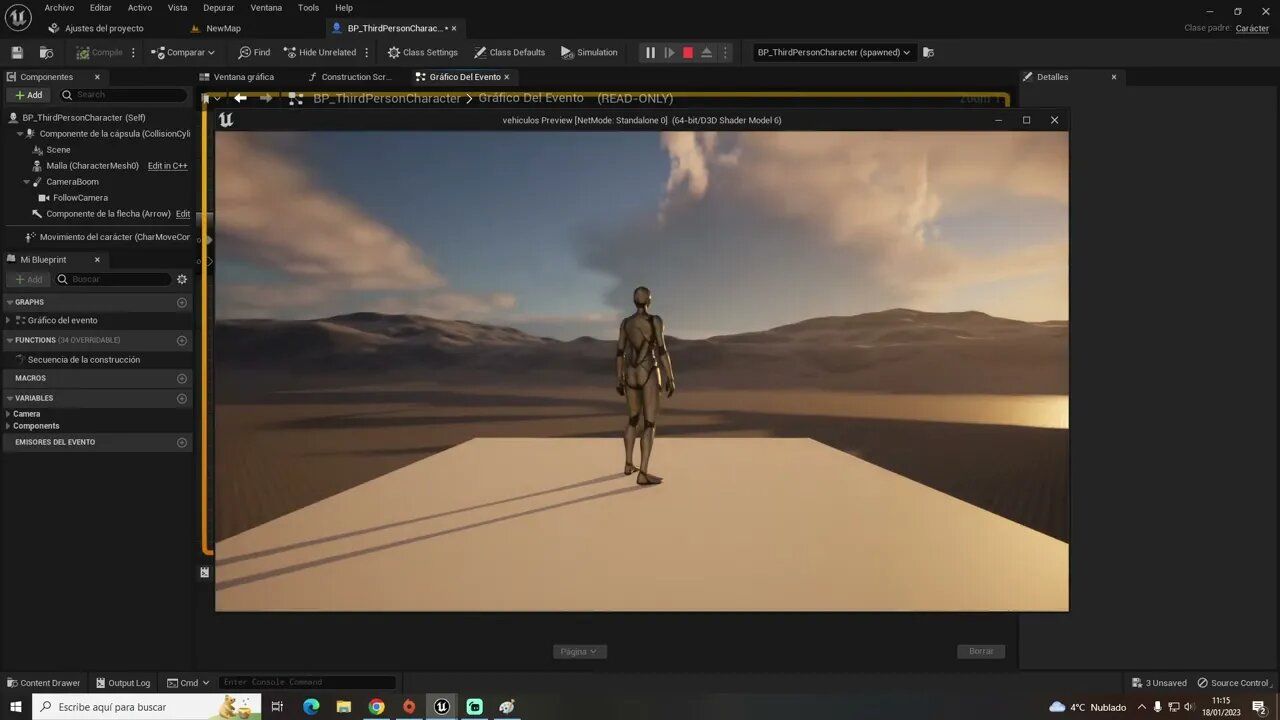Click the Compile button
The width and height of the screenshot is (1280, 720).
[x=99, y=52]
